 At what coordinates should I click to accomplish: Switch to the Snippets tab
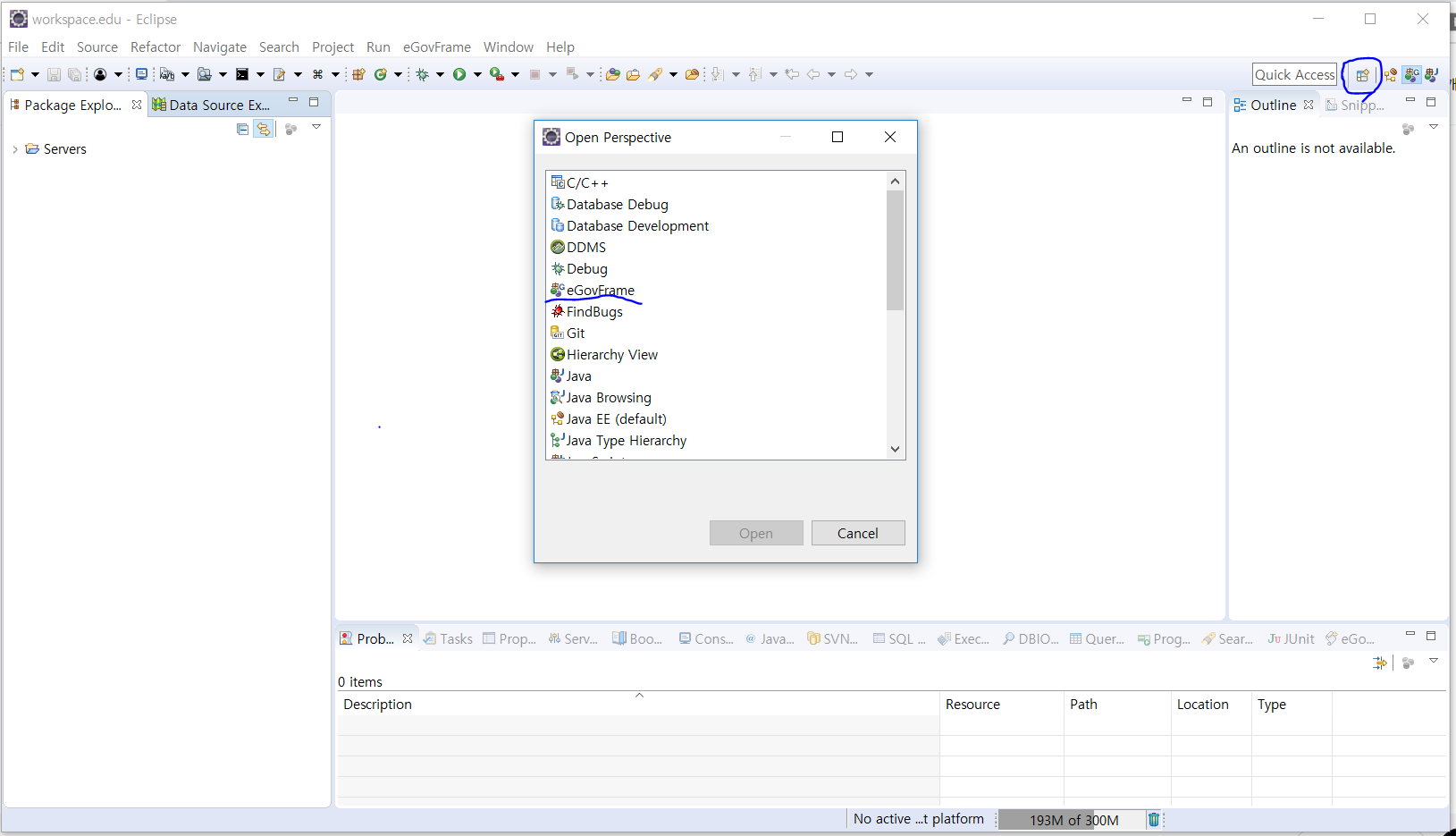1355,105
